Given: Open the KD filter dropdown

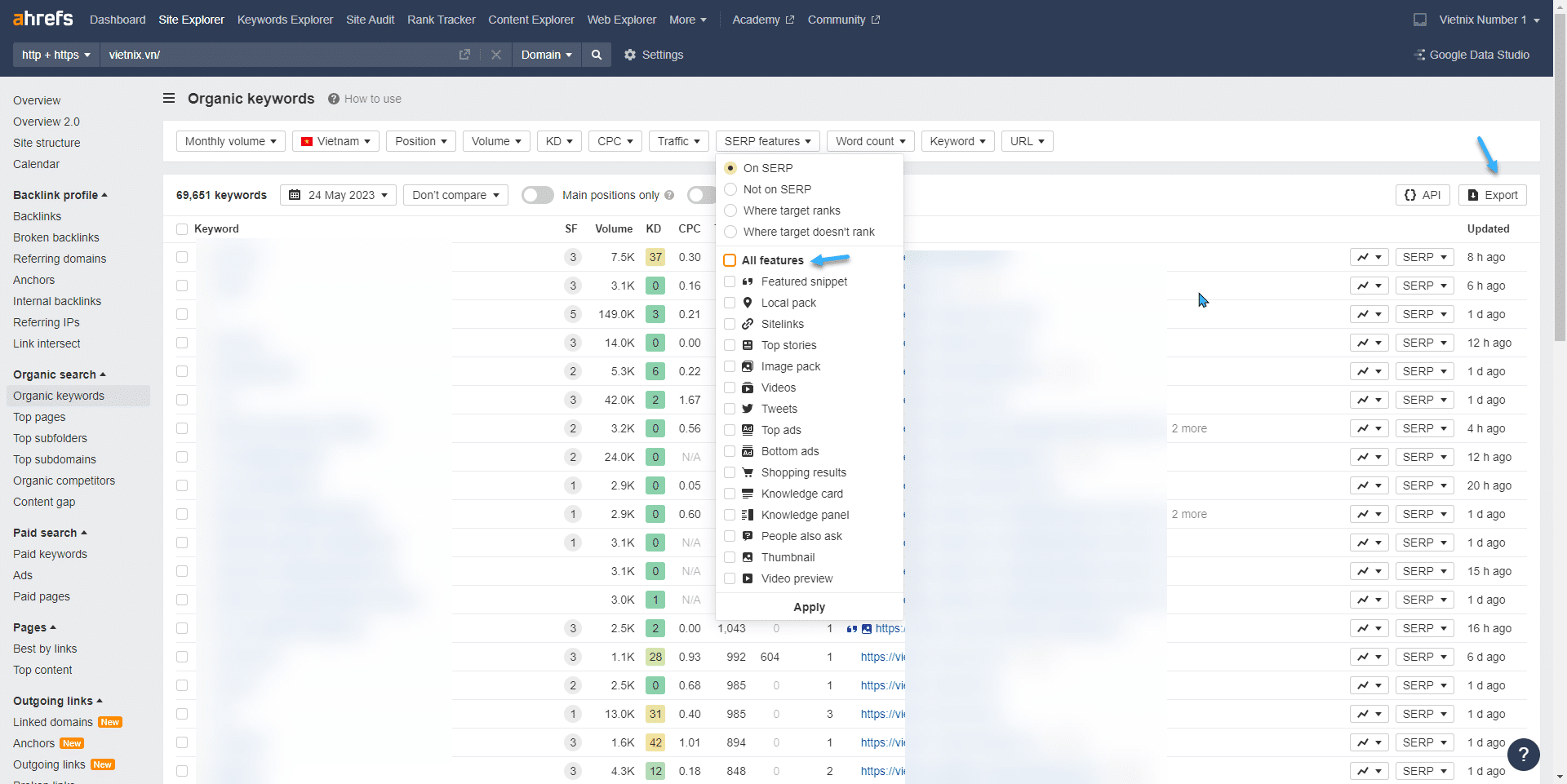Looking at the screenshot, I should point(559,141).
